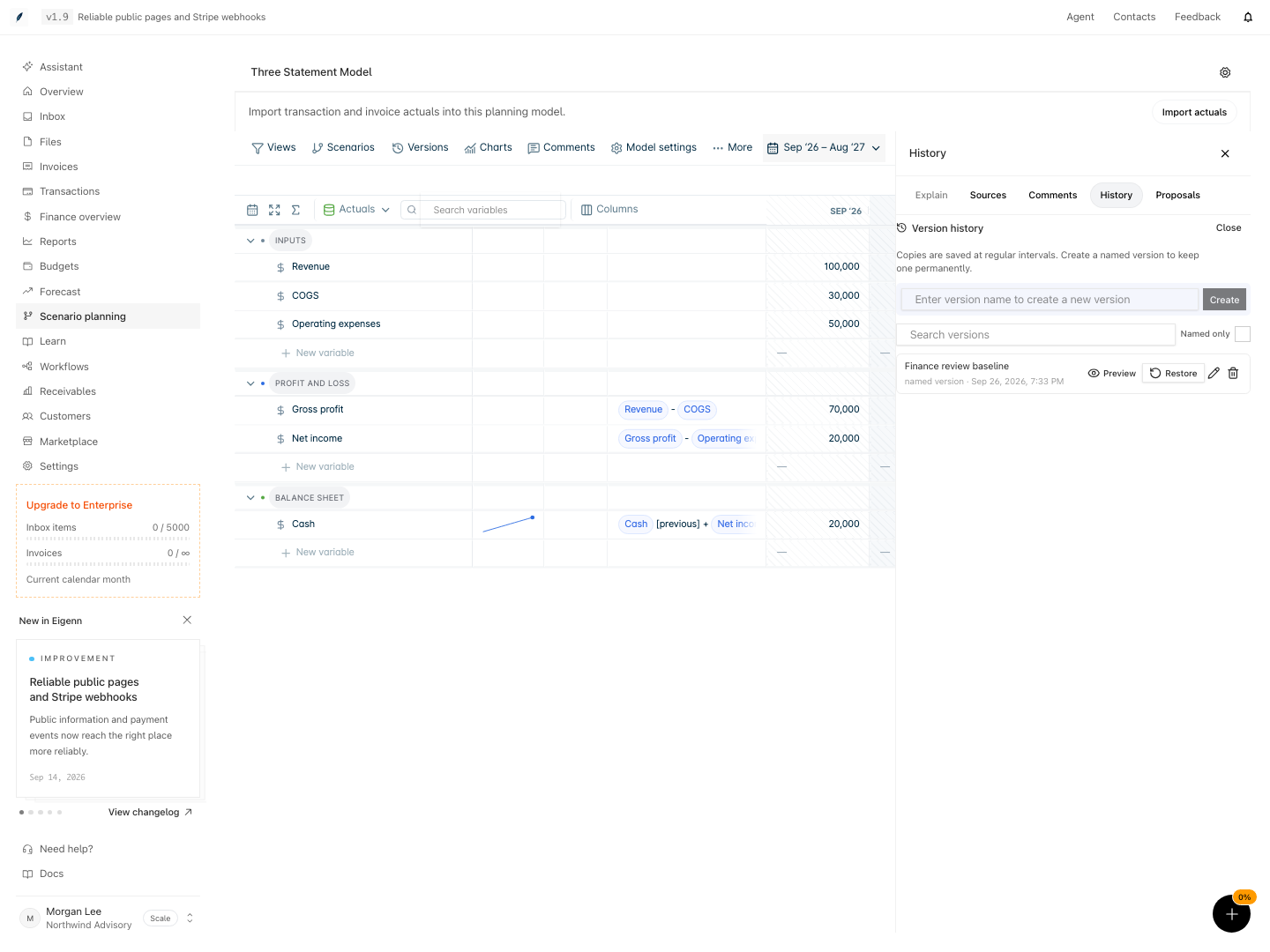The width and height of the screenshot is (1270, 952).
Task: Collapse the INPUTS section
Action: pyautogui.click(x=250, y=241)
